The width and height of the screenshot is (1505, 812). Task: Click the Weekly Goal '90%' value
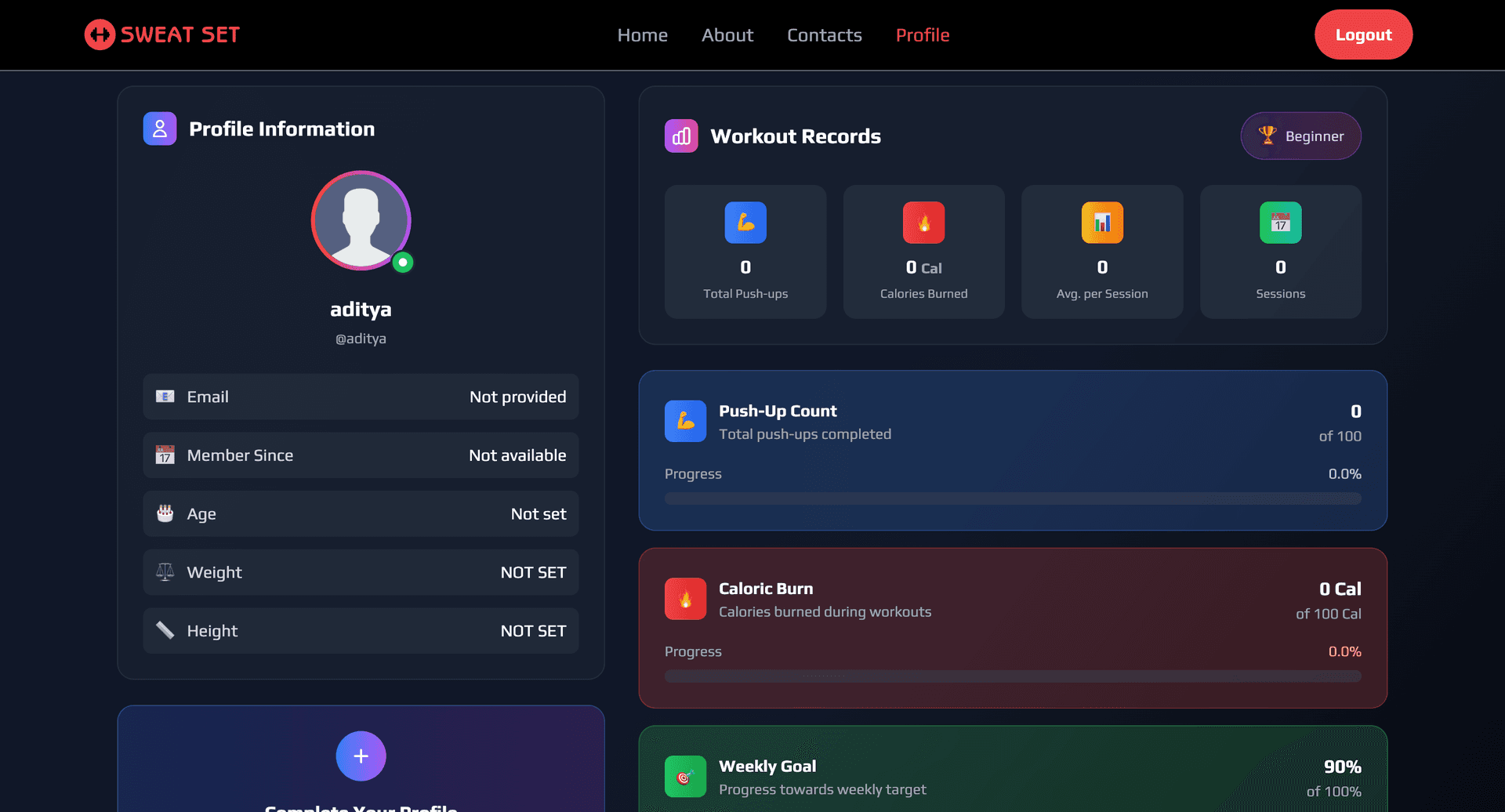tap(1342, 767)
